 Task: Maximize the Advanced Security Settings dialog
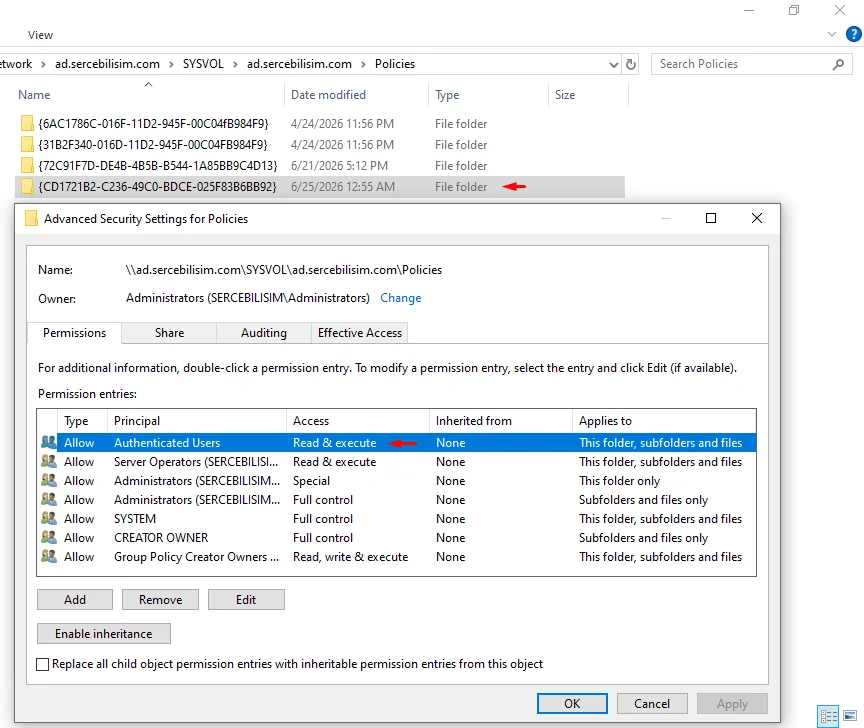[711, 218]
